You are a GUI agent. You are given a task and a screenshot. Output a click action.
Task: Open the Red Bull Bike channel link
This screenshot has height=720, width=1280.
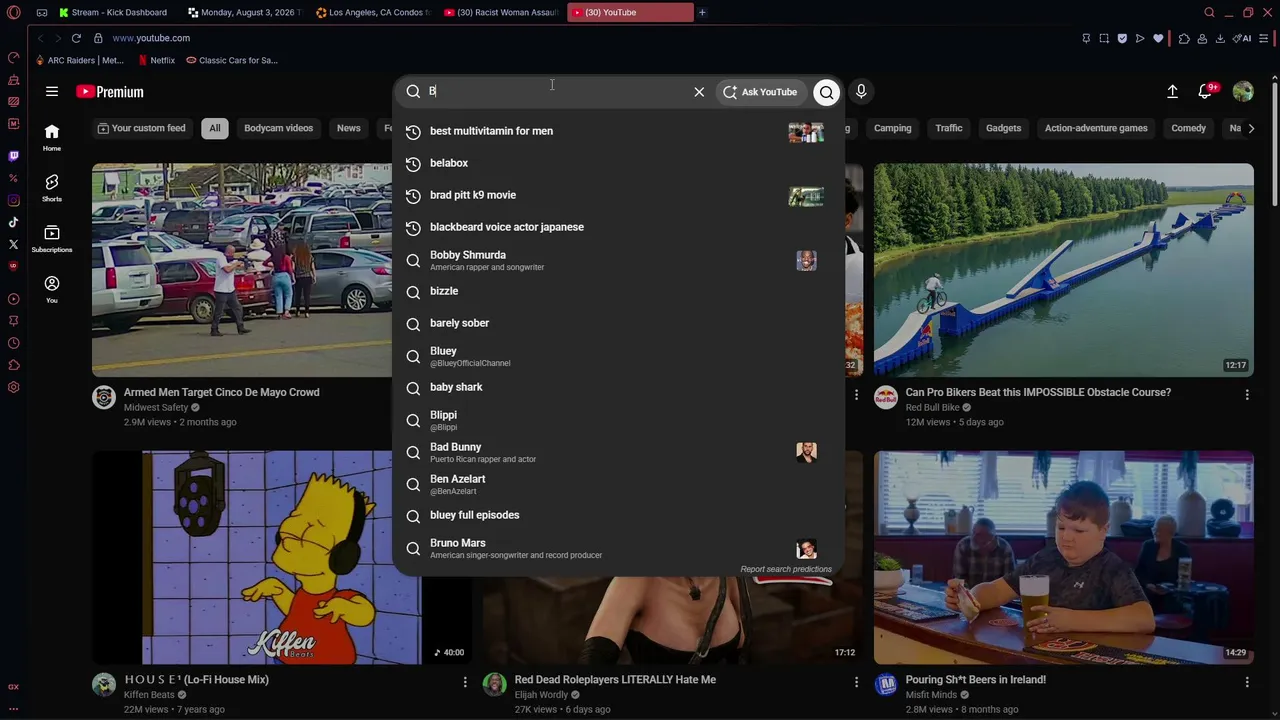(932, 408)
